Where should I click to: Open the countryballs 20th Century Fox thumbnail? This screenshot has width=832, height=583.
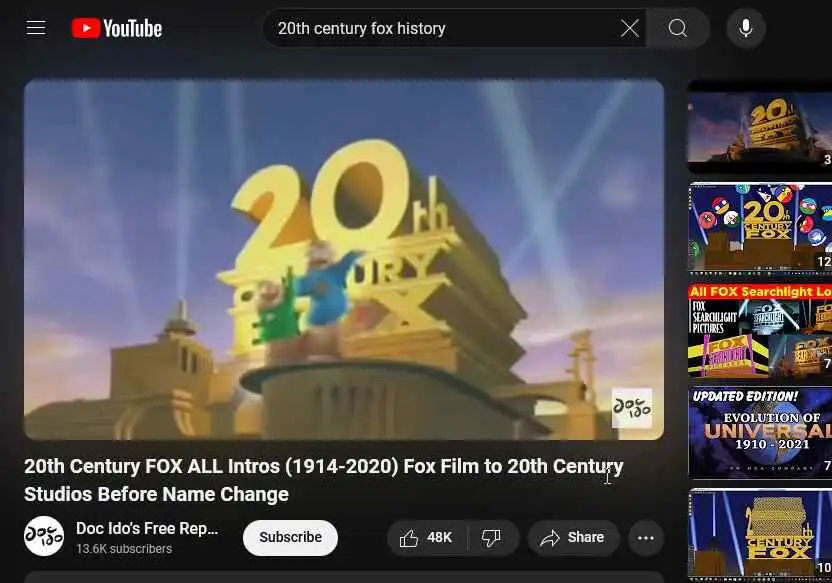point(760,227)
